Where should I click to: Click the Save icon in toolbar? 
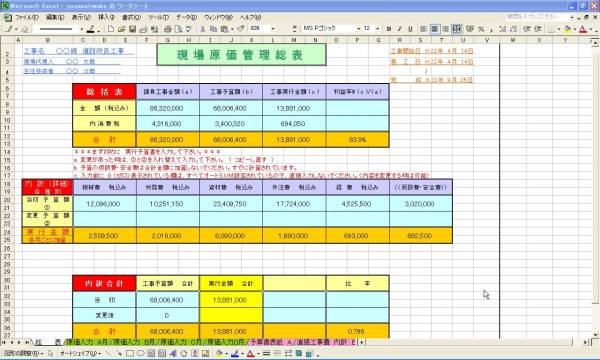click(132, 29)
